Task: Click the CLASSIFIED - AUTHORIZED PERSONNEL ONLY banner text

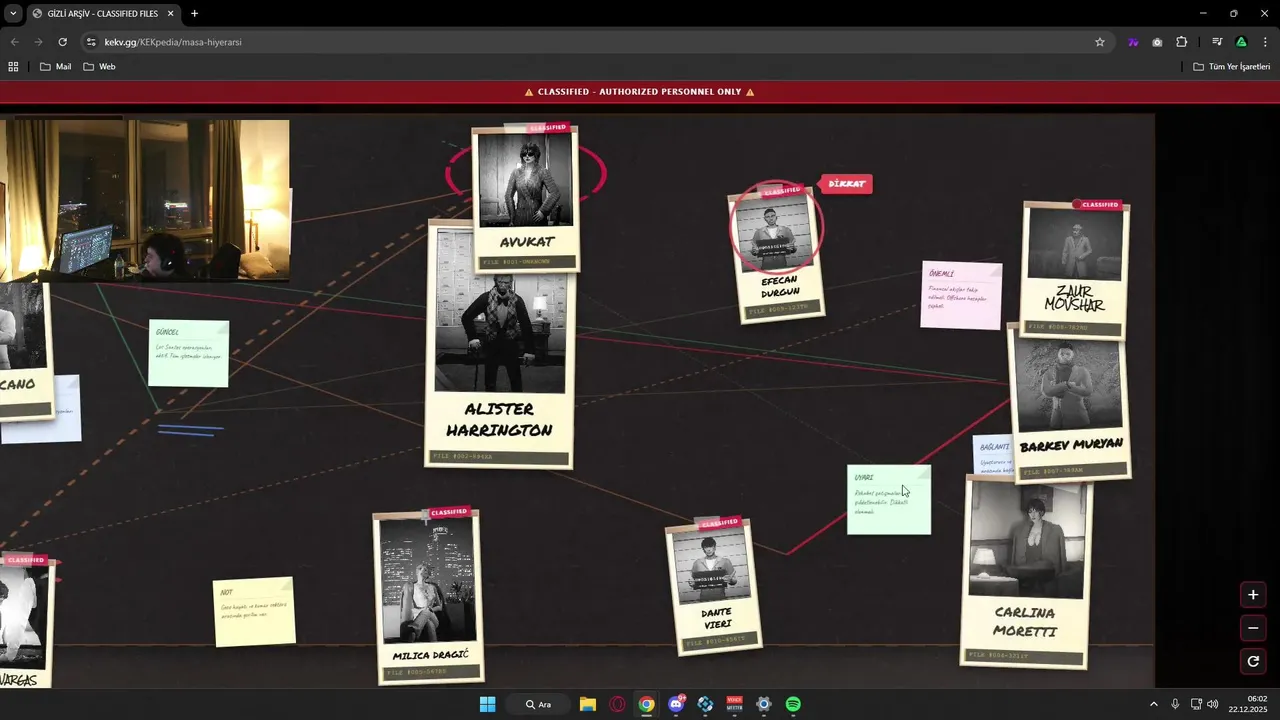Action: [x=640, y=92]
